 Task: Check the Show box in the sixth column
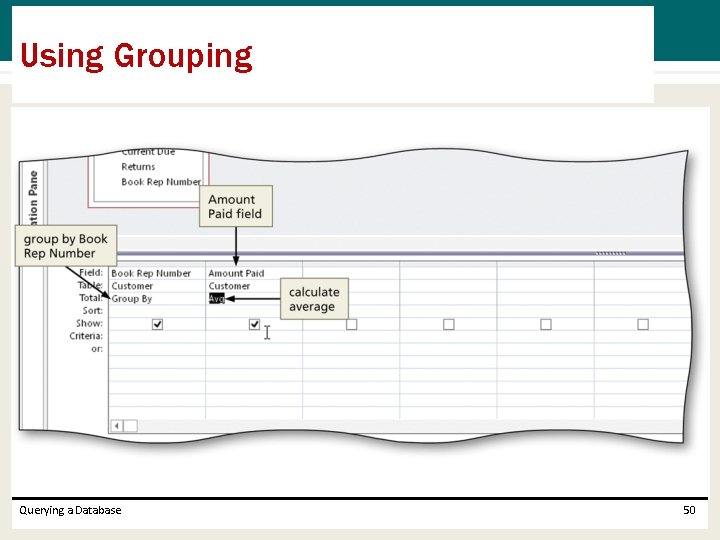[x=643, y=324]
